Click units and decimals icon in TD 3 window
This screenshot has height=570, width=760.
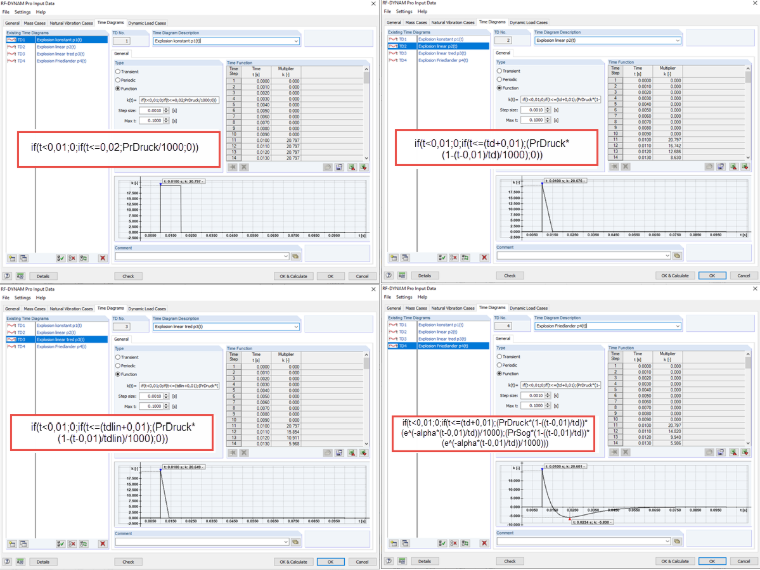(20, 562)
